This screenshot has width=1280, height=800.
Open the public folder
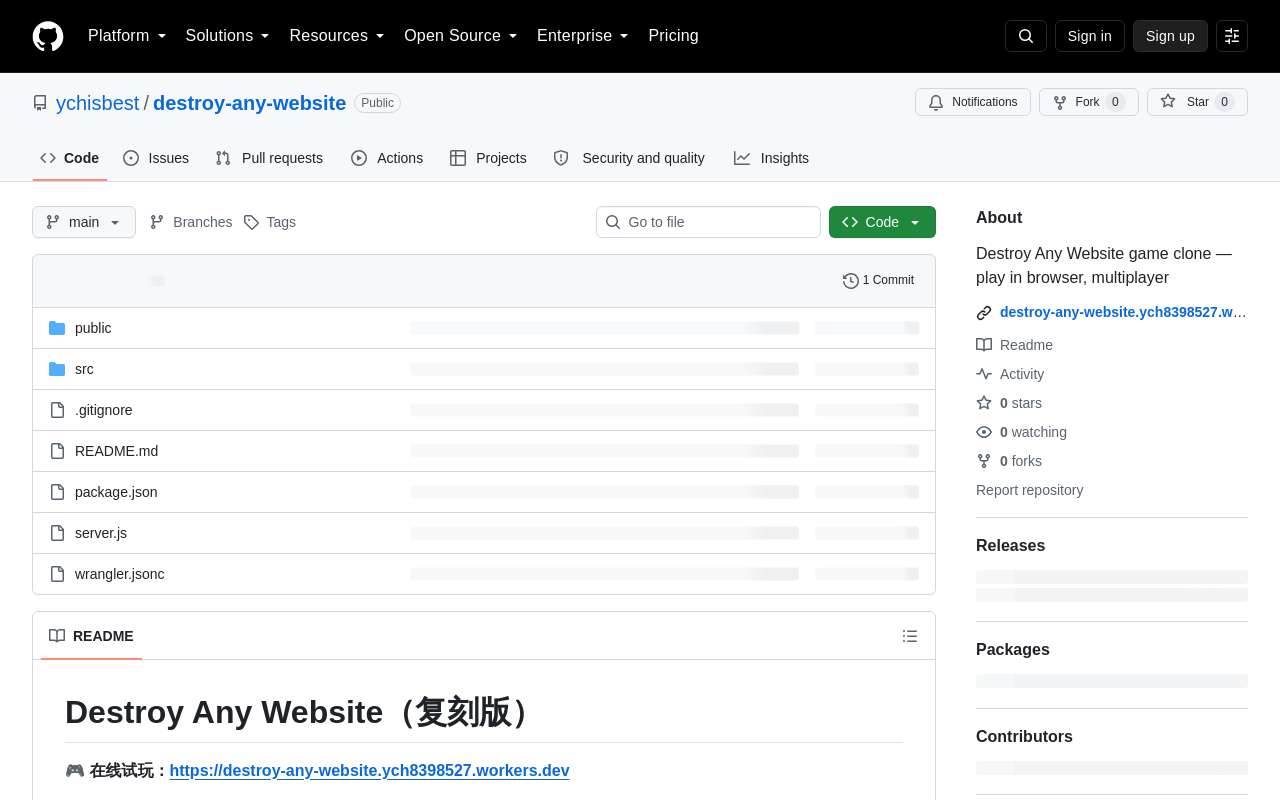point(93,328)
